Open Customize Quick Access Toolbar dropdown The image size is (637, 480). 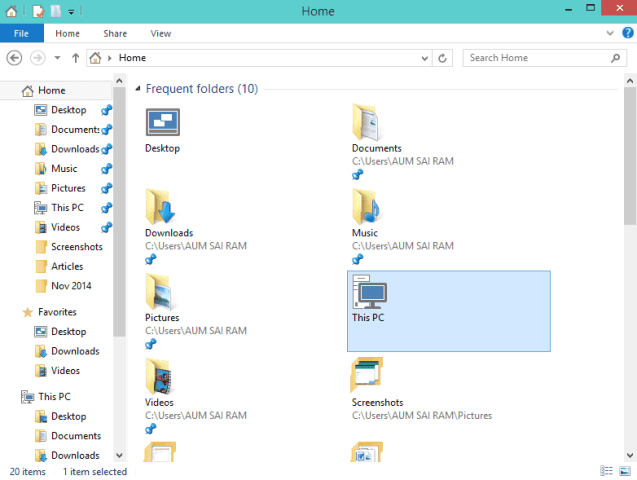click(x=71, y=12)
